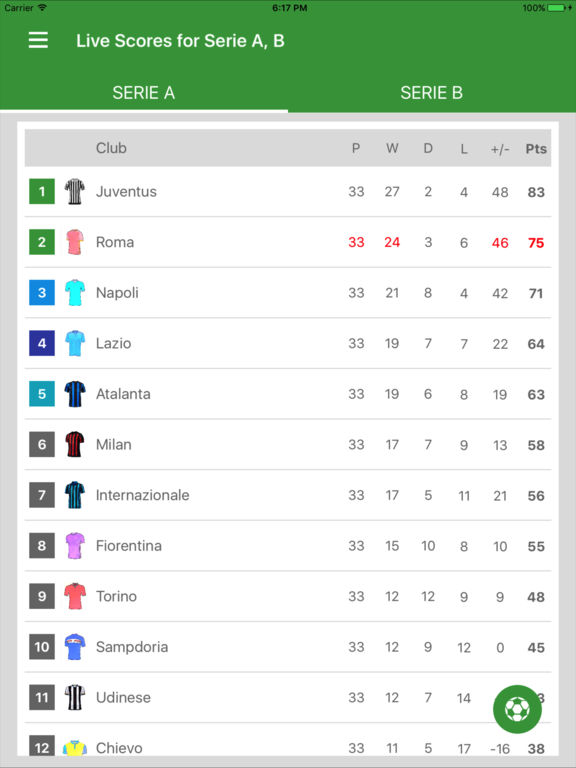
Task: Switch to the SERIE B tab
Action: point(432,93)
